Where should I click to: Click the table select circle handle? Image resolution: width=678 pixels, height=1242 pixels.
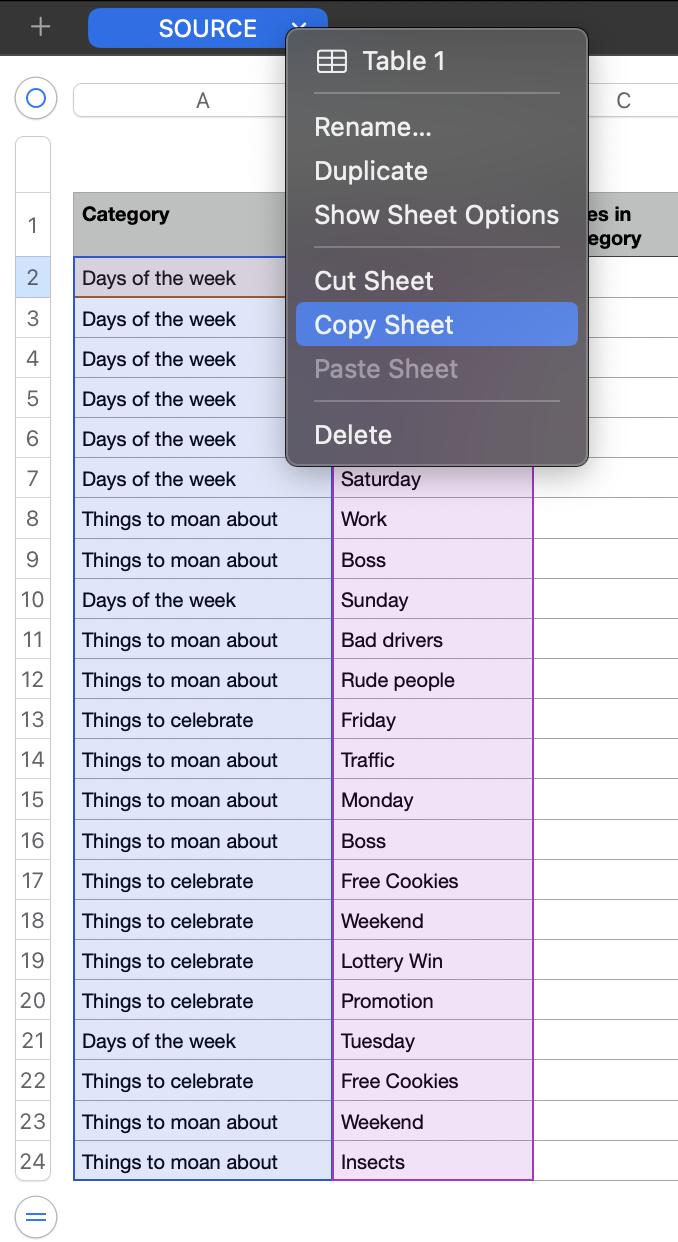(36, 98)
